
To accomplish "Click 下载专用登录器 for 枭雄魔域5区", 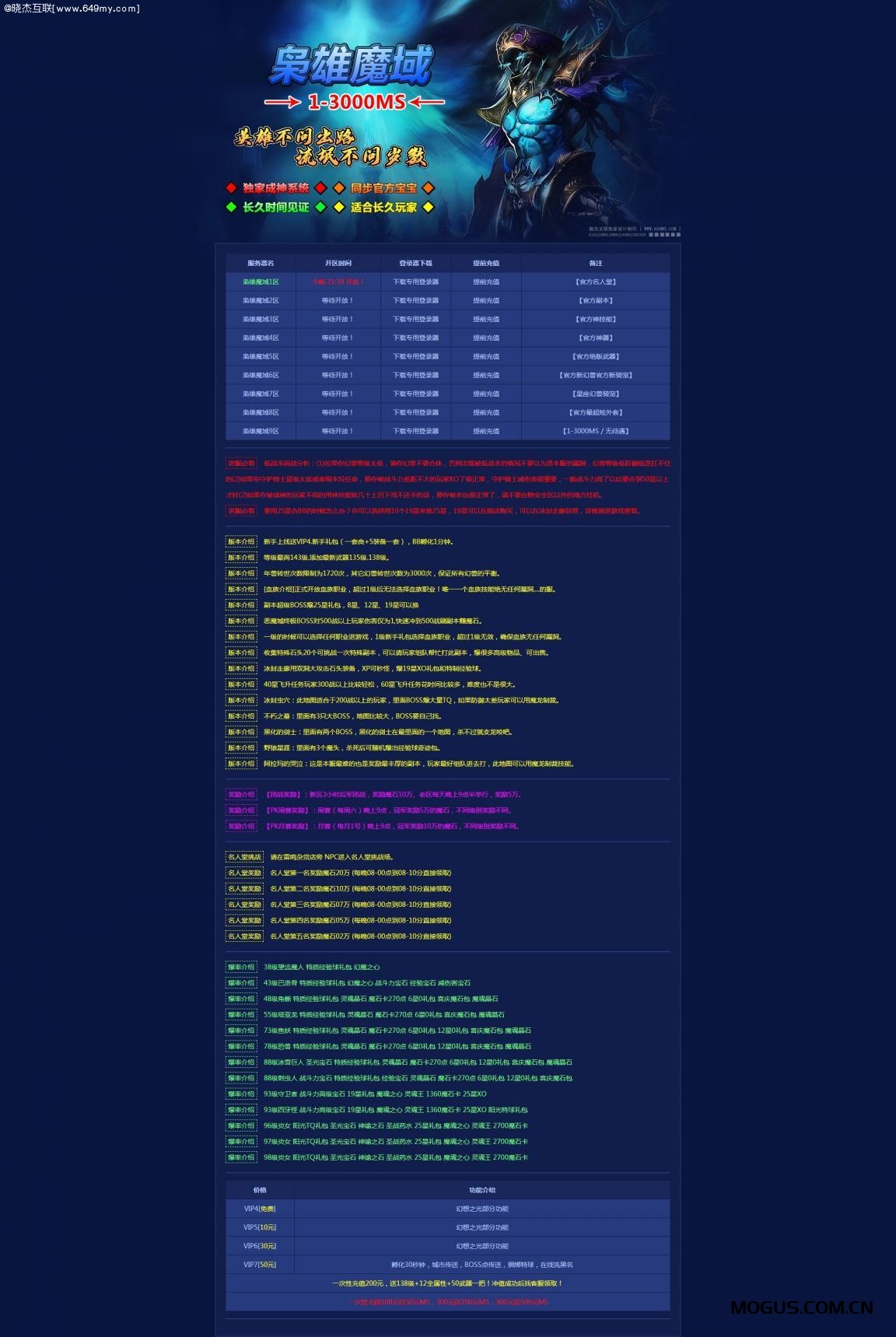I will pos(415,357).
